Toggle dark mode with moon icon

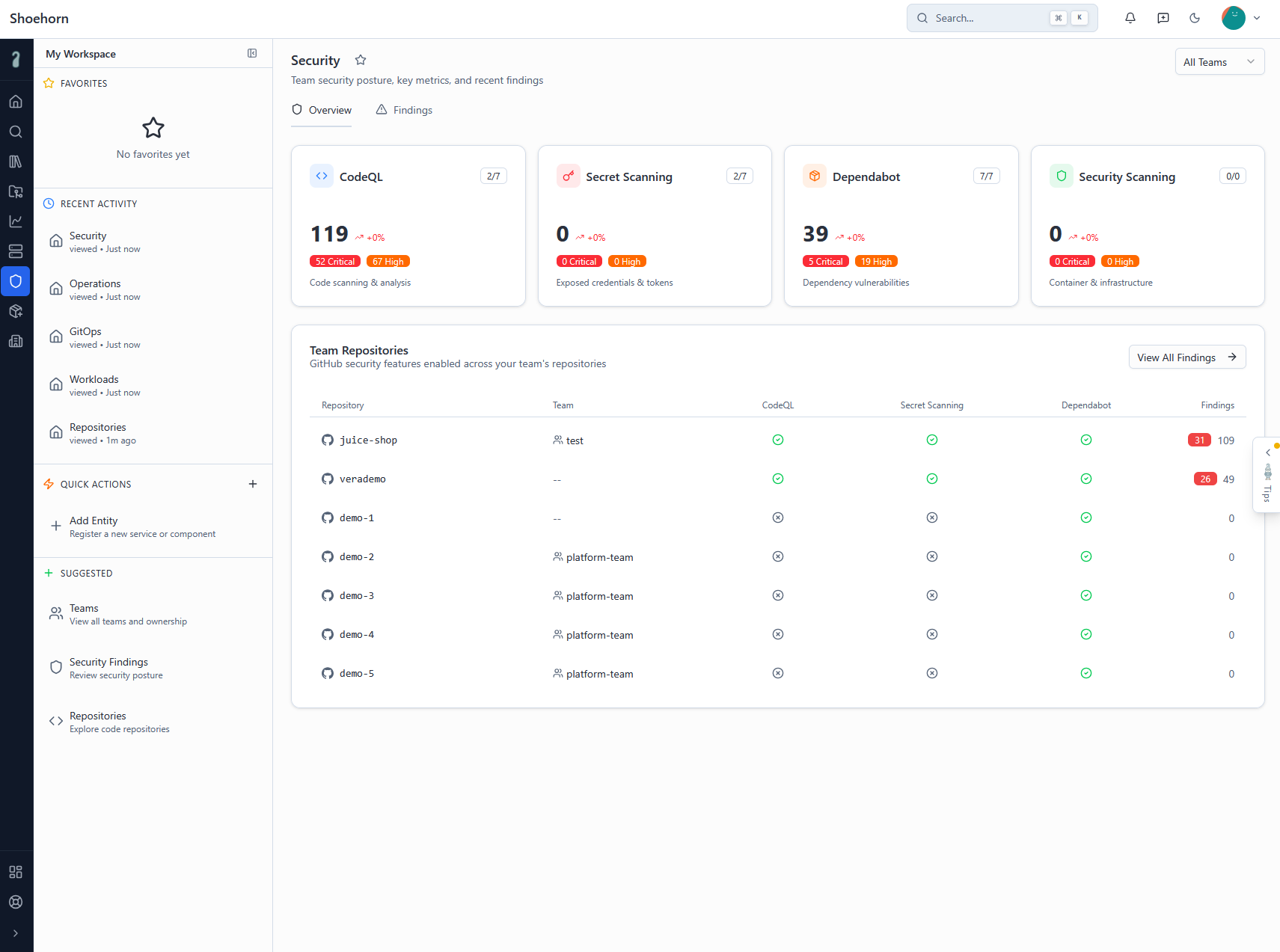point(1195,18)
